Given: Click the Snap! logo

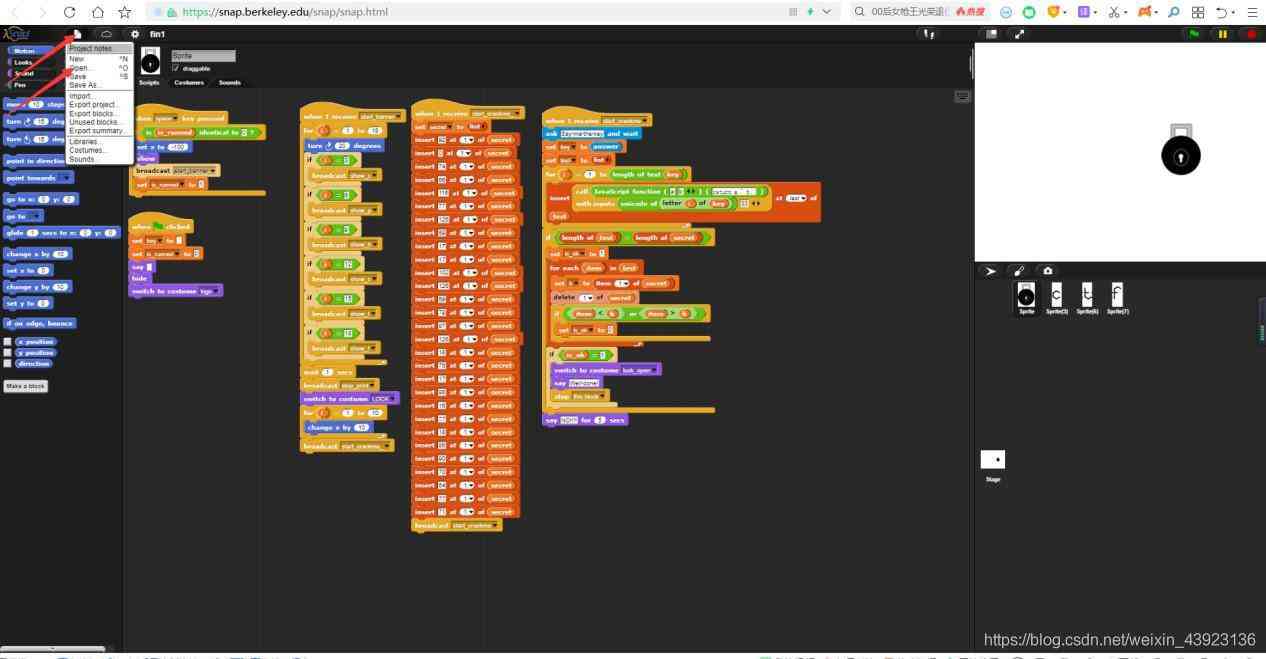Looking at the screenshot, I should point(17,34).
